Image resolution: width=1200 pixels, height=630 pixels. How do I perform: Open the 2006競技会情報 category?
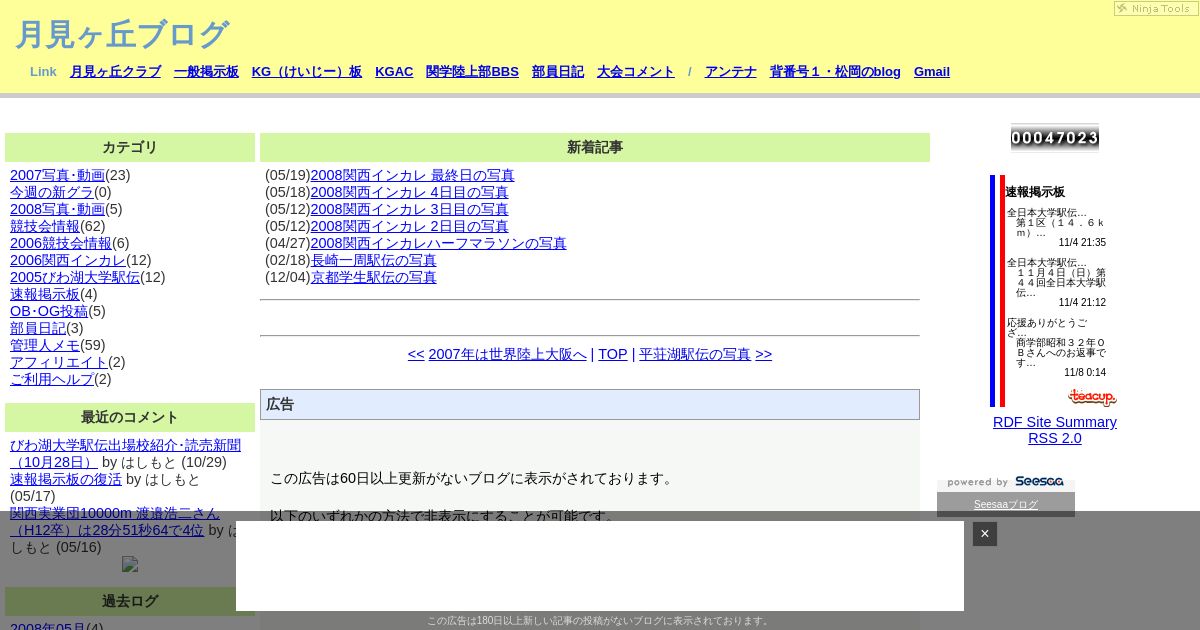pyautogui.click(x=61, y=243)
